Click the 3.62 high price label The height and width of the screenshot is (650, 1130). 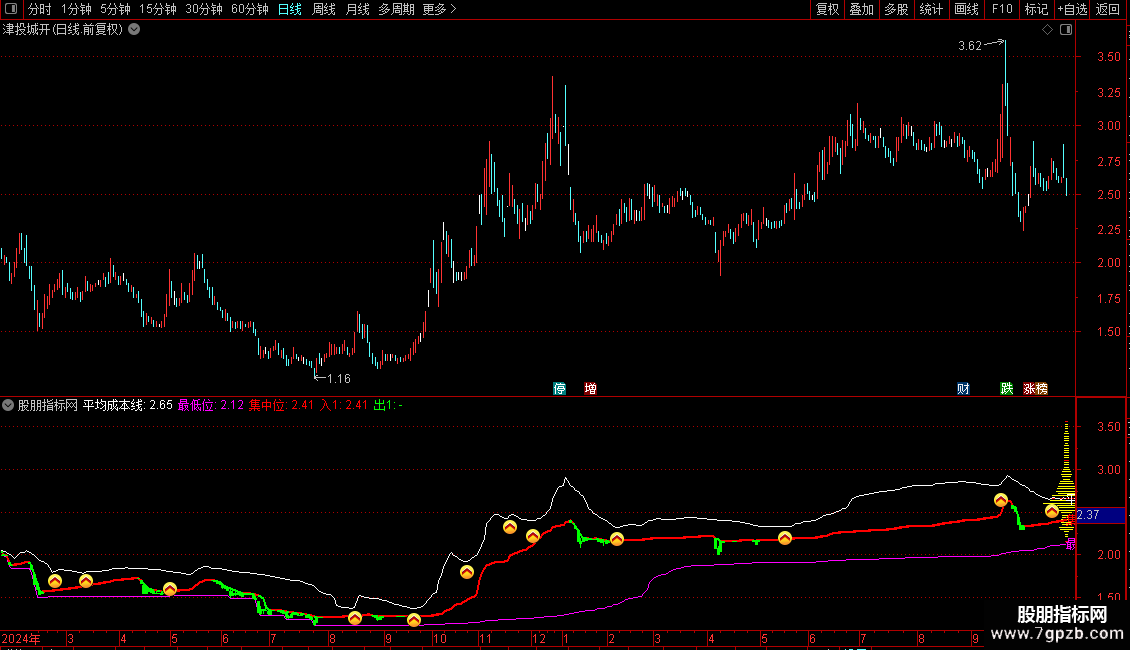click(x=969, y=46)
